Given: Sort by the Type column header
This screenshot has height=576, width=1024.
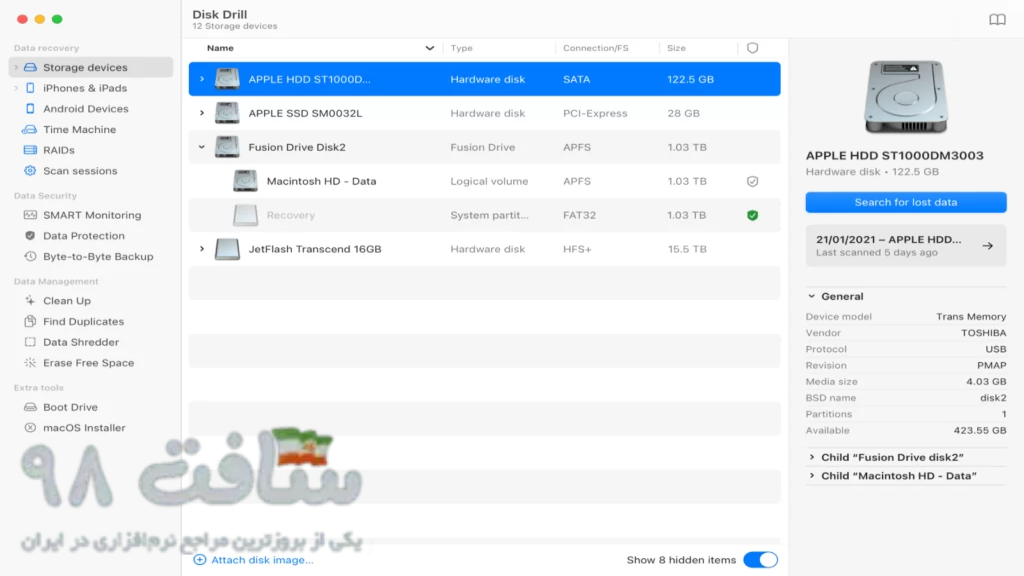Looking at the screenshot, I should (x=461, y=48).
